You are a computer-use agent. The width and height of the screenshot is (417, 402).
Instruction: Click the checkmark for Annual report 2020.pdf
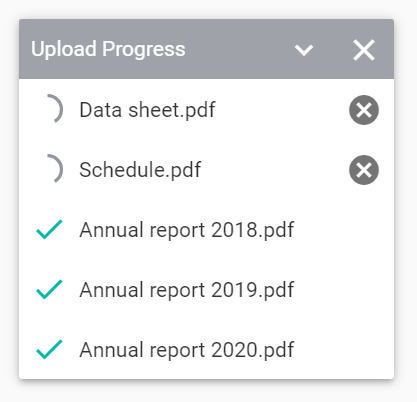tap(49, 349)
